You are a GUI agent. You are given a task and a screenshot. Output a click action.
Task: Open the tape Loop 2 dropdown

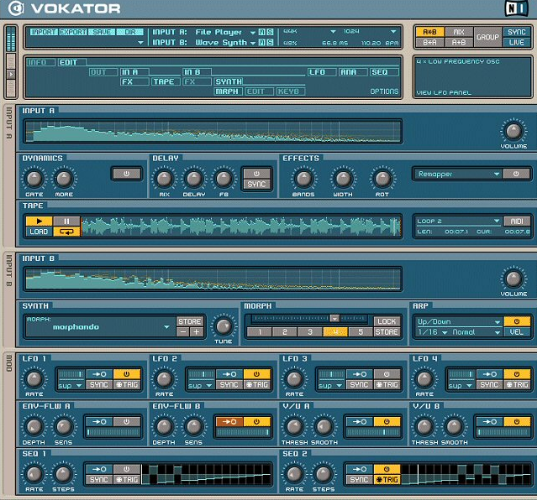click(x=496, y=221)
